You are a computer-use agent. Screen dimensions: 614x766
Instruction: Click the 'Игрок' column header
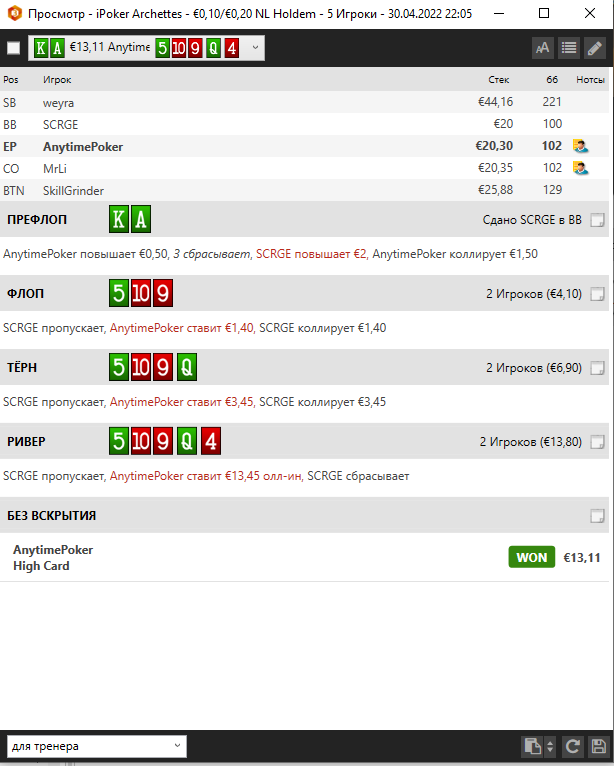tap(57, 79)
